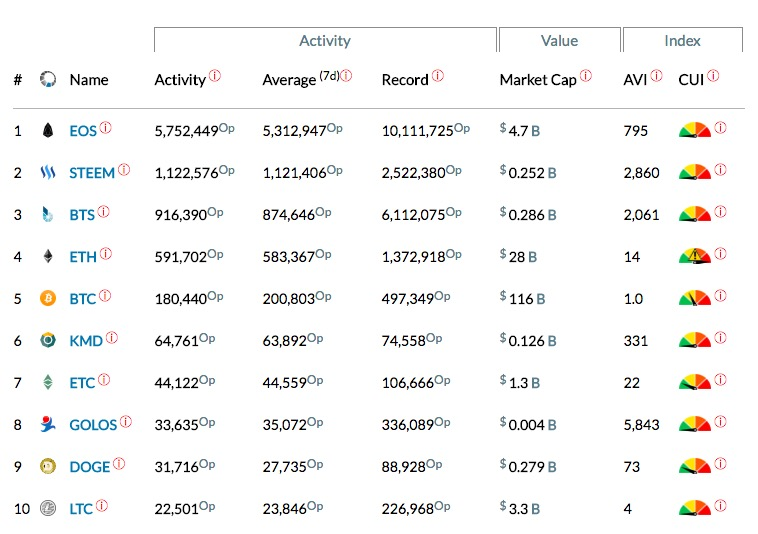This screenshot has height=534, width=758.
Task: Click info icon beside Market Cap header
Action: 585,76
